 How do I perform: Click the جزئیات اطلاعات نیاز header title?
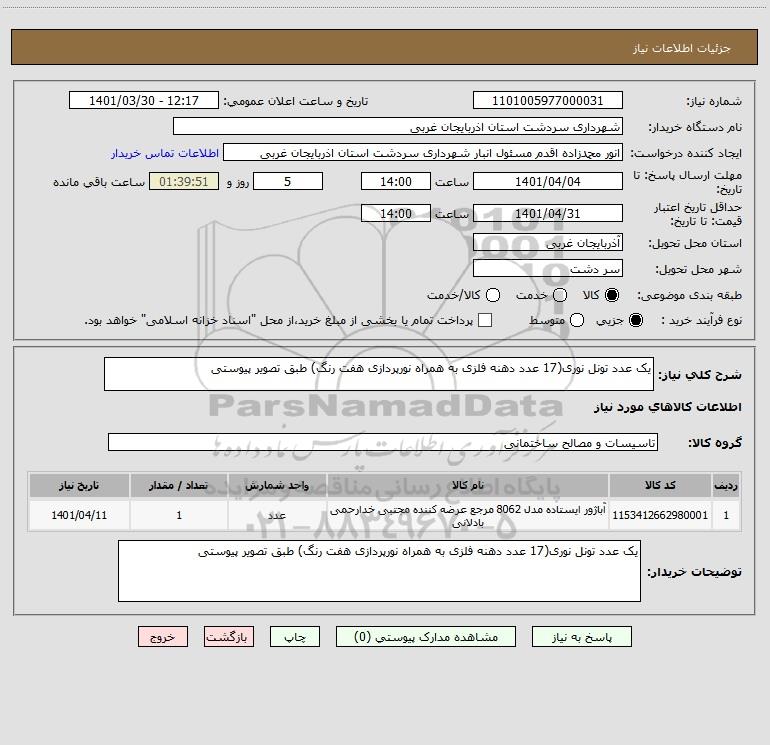[x=682, y=48]
